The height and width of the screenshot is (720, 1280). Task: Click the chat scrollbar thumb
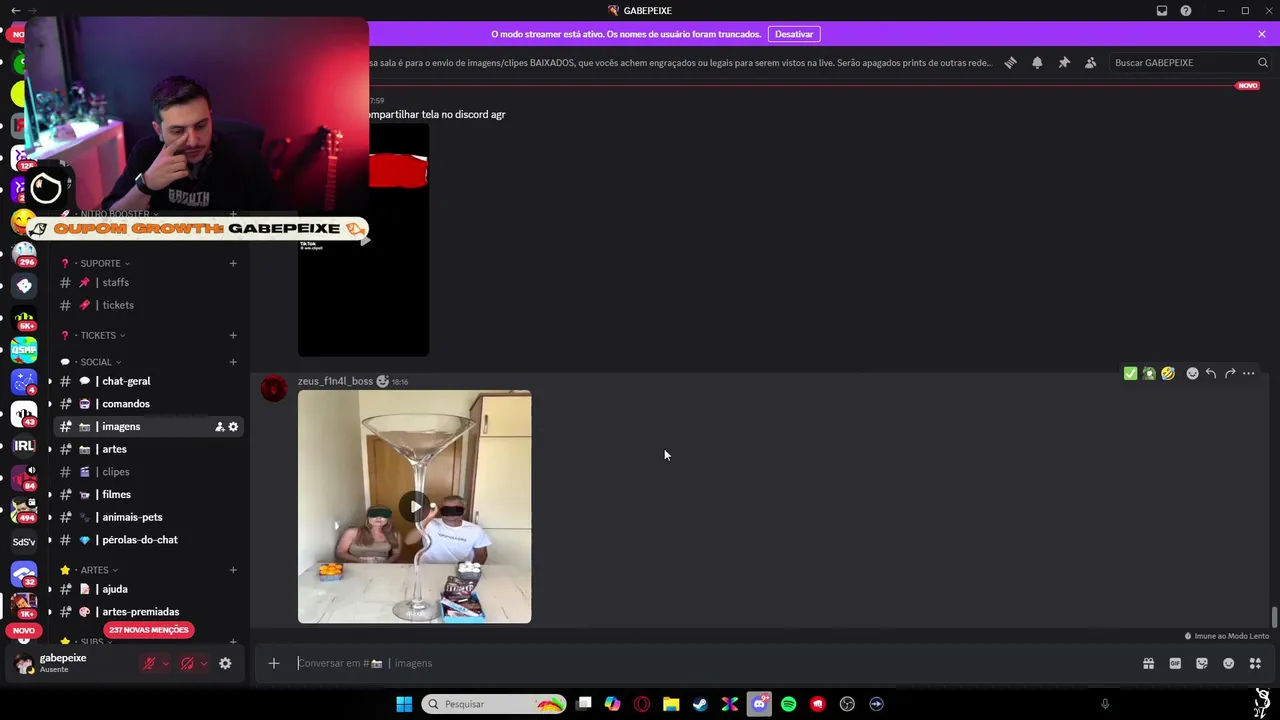pyautogui.click(x=1274, y=618)
